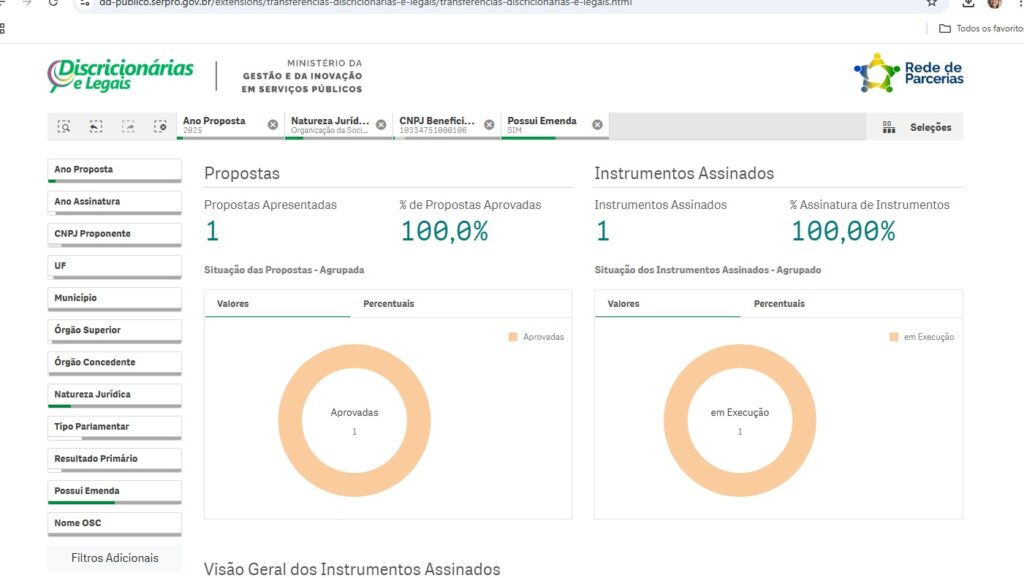Bookmark this page with the star icon
This screenshot has height=578, width=1024.
click(x=932, y=3)
